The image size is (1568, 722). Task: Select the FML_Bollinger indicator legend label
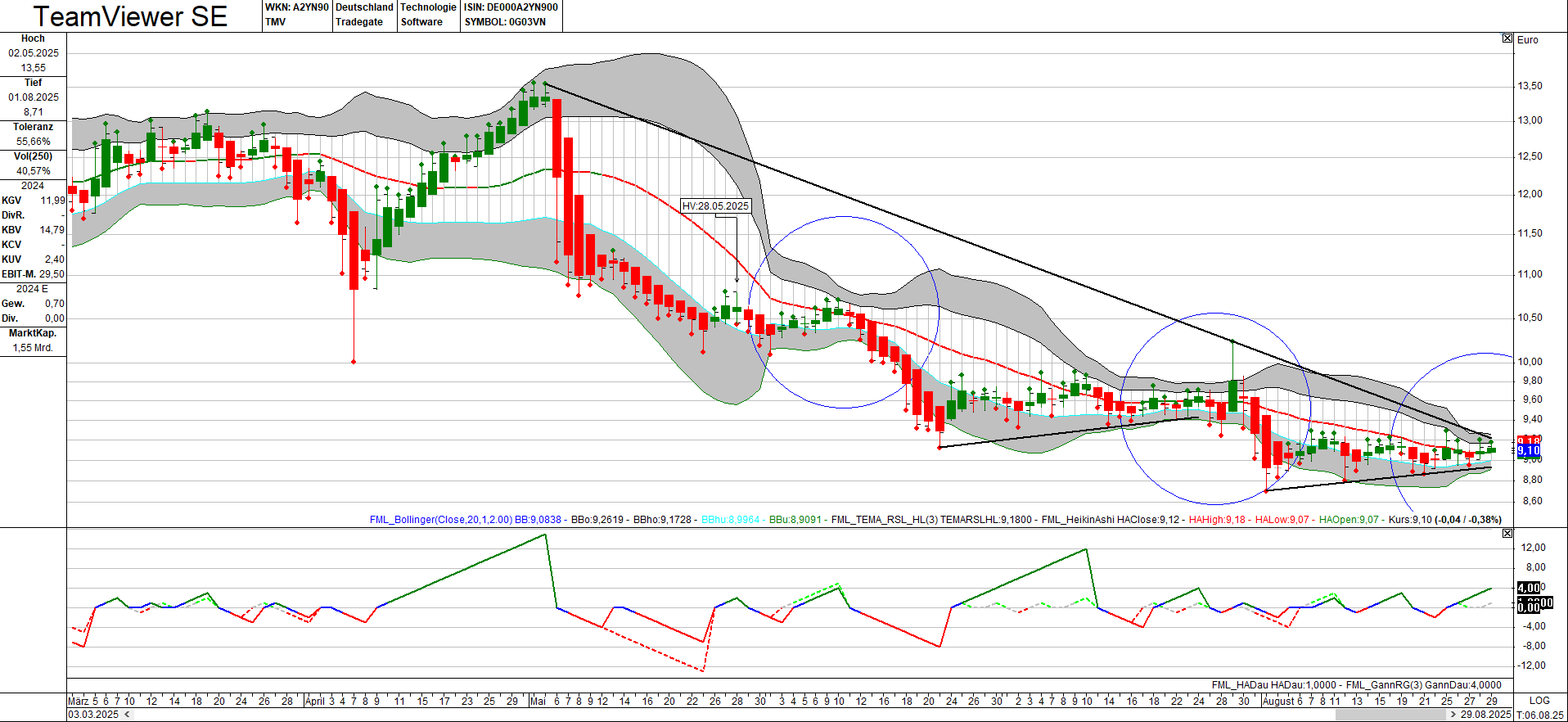click(441, 520)
